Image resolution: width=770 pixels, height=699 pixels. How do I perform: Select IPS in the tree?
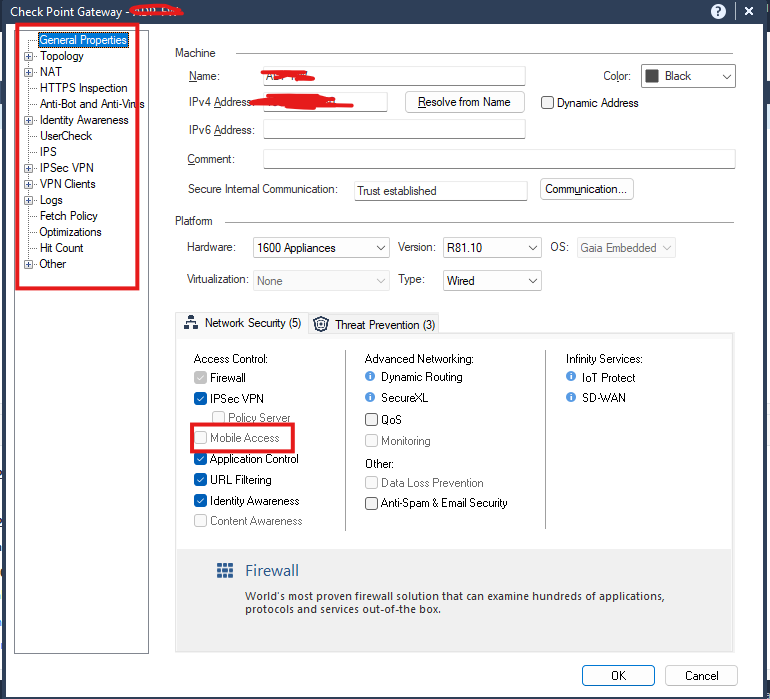point(48,152)
